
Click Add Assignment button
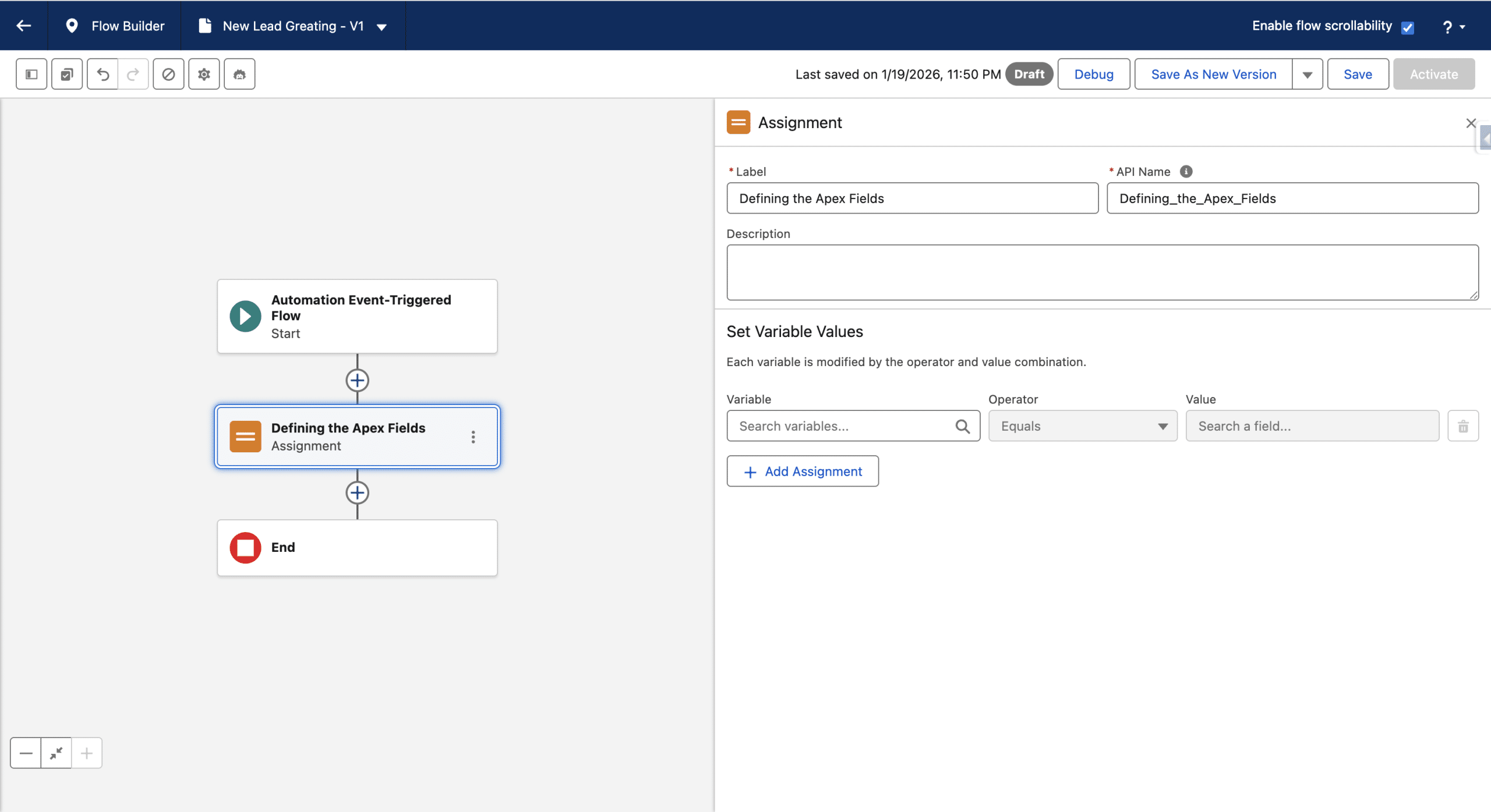[803, 471]
